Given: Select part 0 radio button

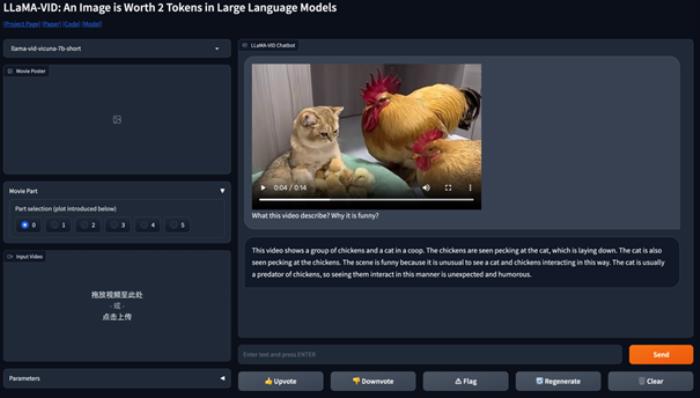Looking at the screenshot, I should (25, 225).
